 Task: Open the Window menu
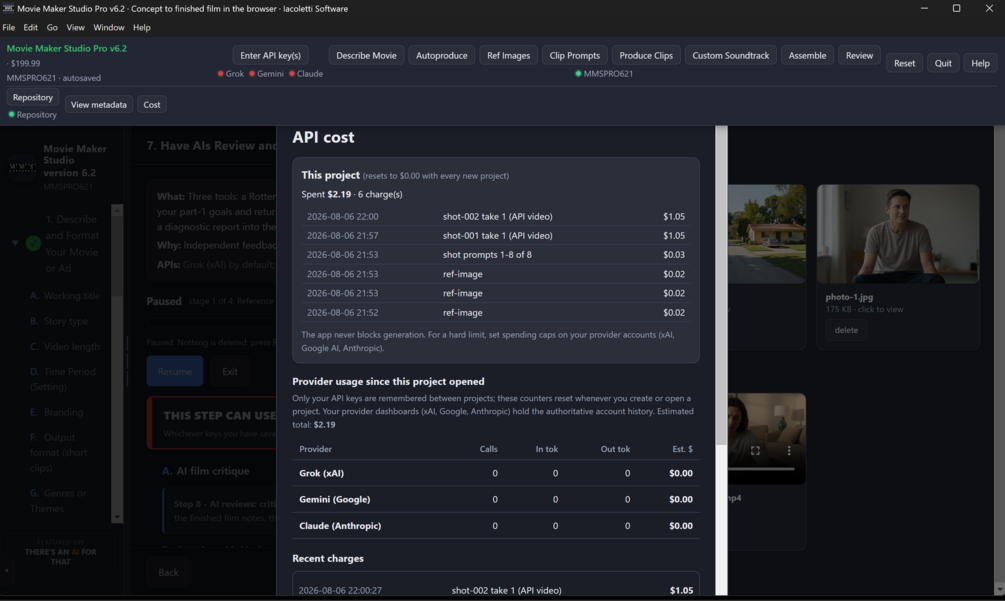(108, 28)
